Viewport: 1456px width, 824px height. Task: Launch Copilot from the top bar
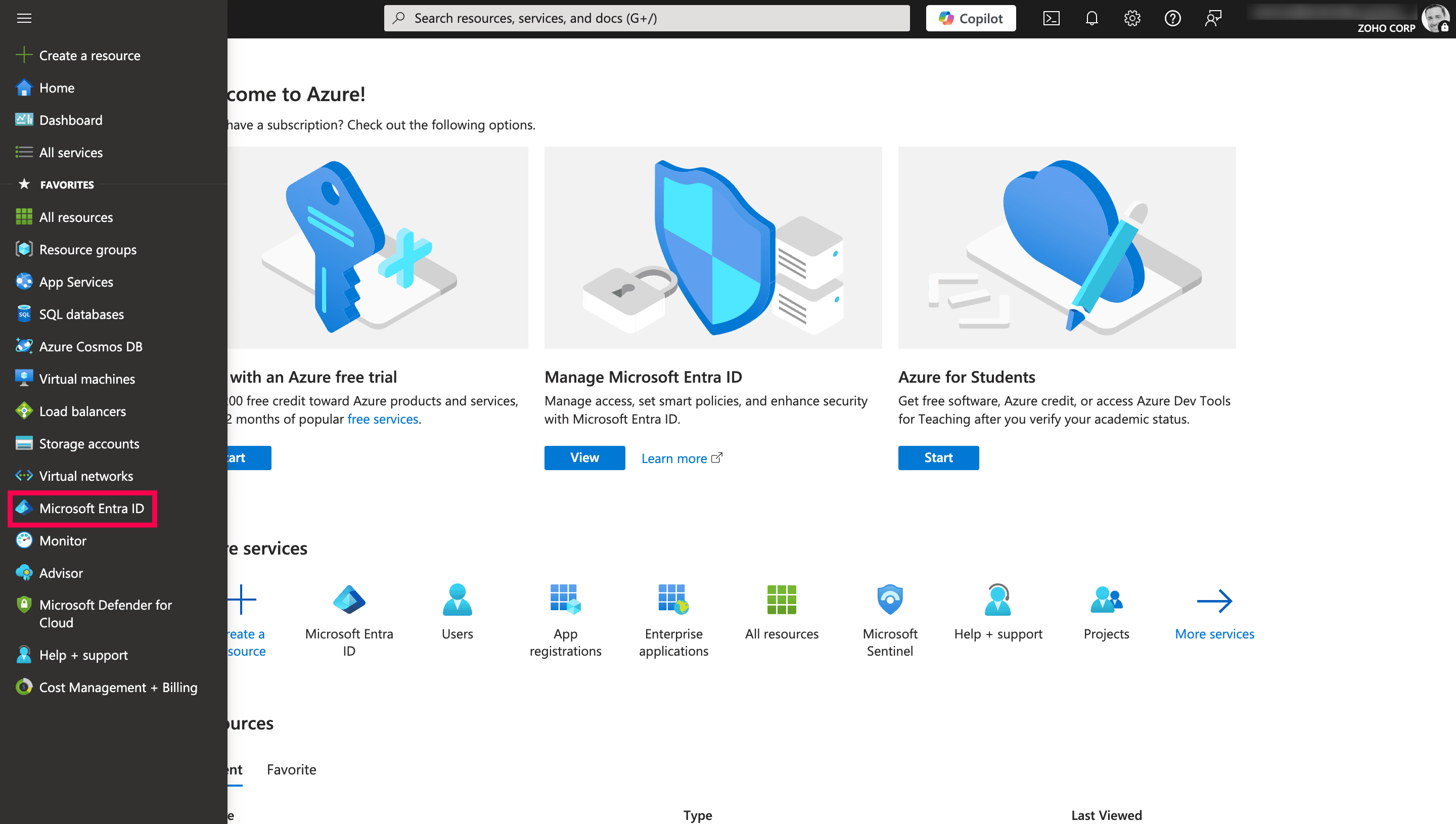click(x=971, y=18)
